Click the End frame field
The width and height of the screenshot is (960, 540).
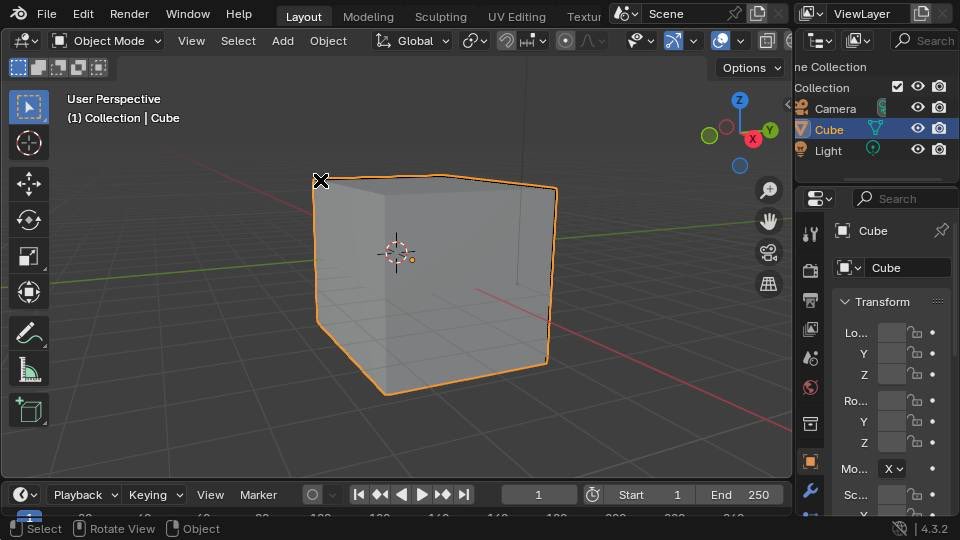point(740,495)
